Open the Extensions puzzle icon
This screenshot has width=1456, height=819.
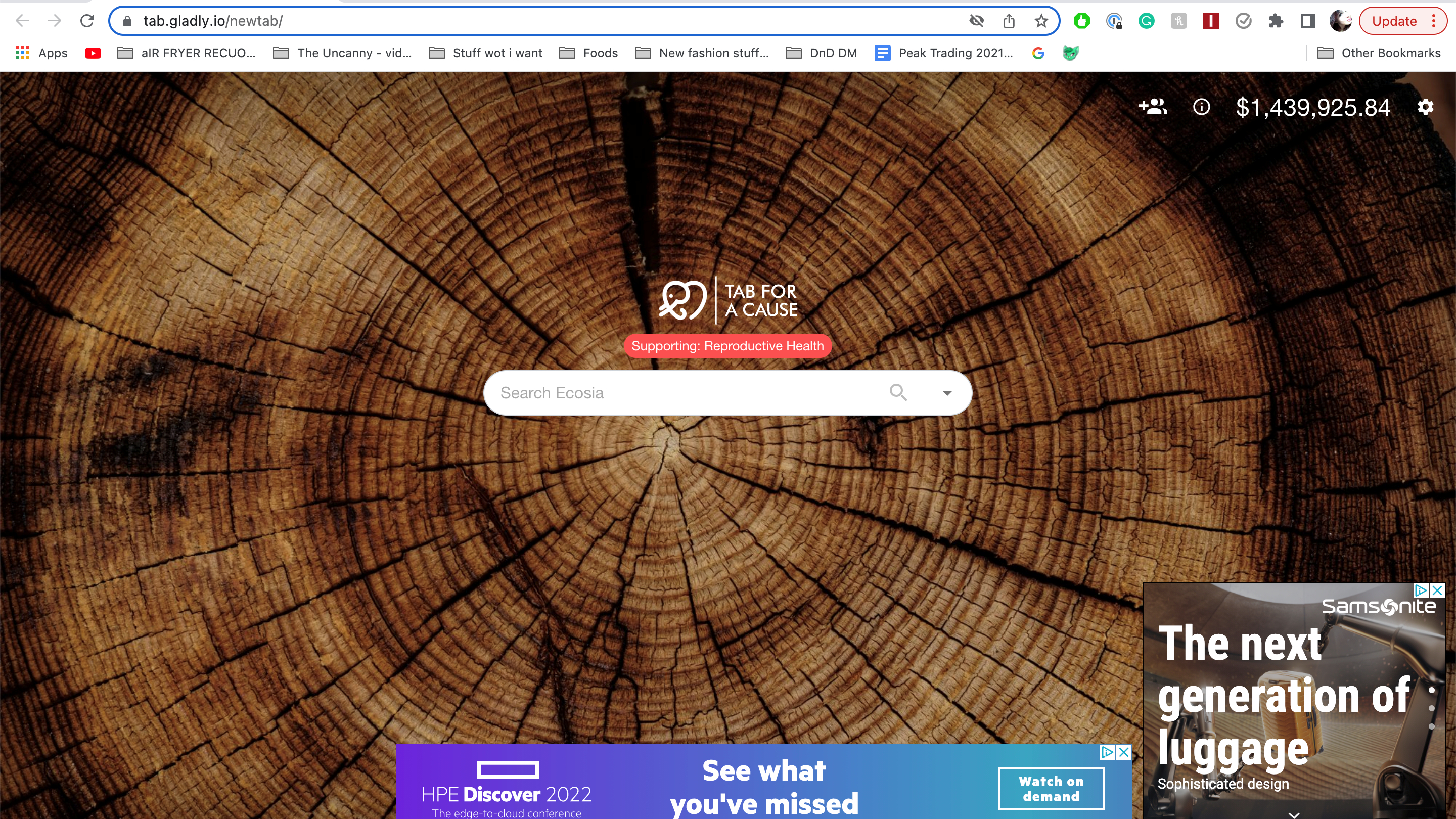click(1275, 21)
